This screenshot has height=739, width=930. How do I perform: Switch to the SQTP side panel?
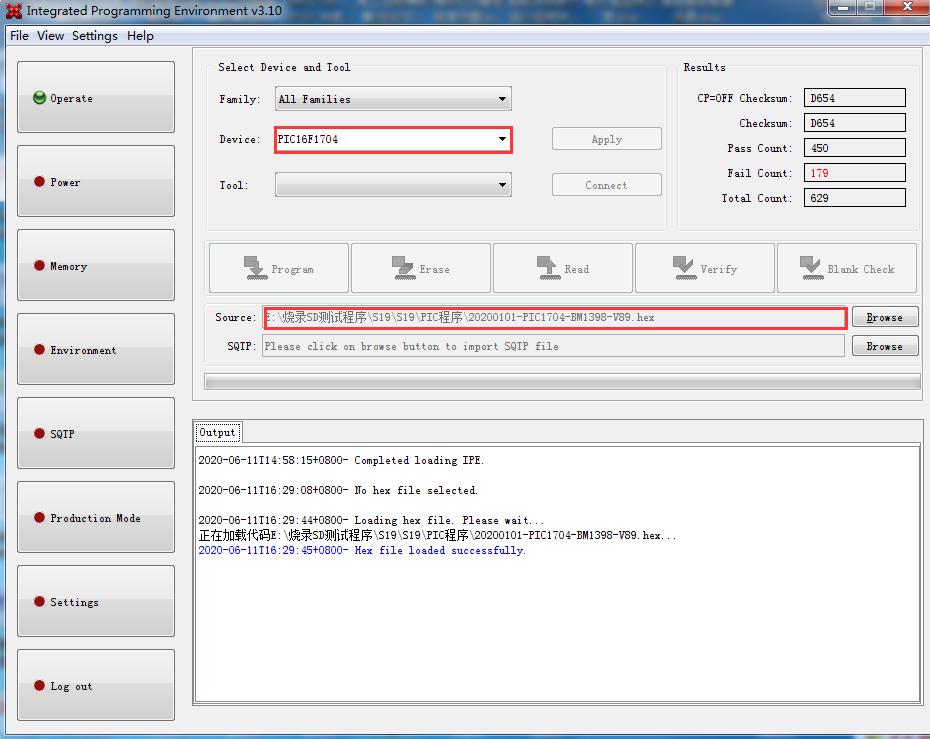point(95,434)
